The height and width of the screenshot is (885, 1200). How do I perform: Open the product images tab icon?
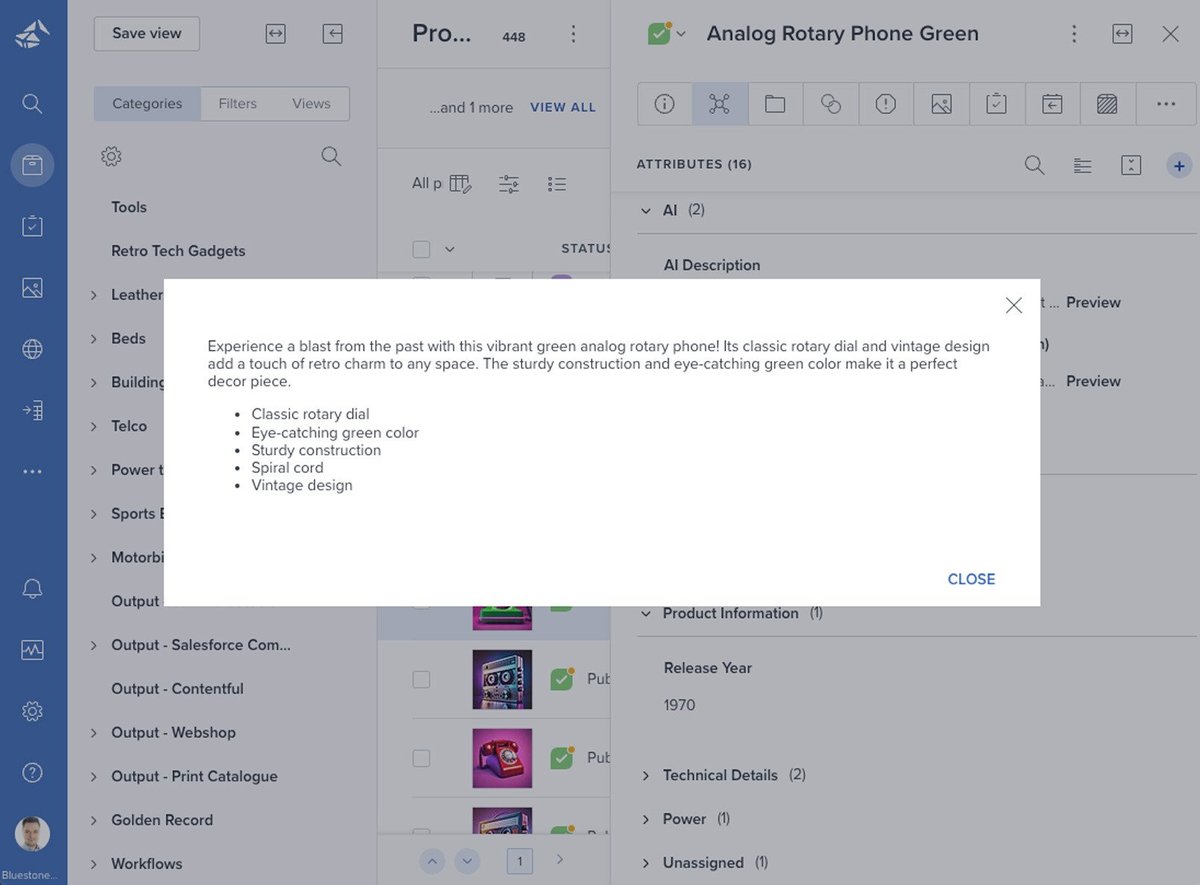pos(941,104)
